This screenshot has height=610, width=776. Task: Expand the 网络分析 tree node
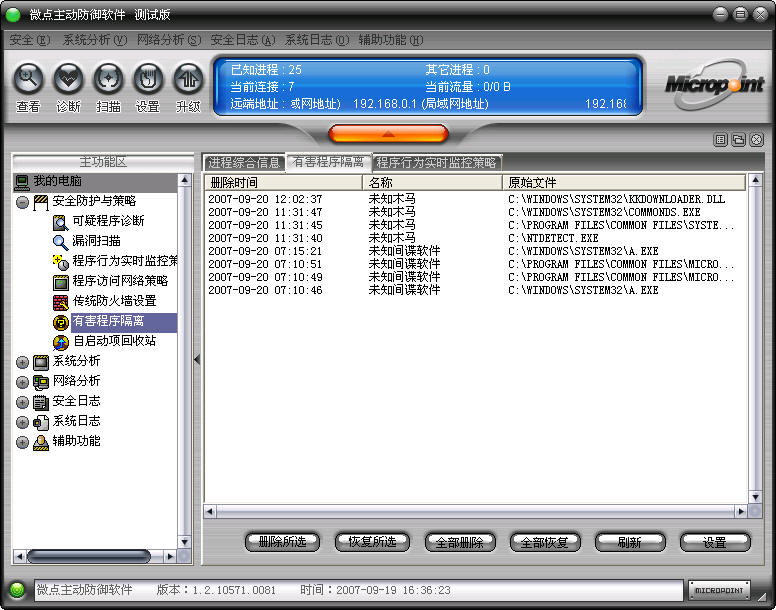(22, 382)
